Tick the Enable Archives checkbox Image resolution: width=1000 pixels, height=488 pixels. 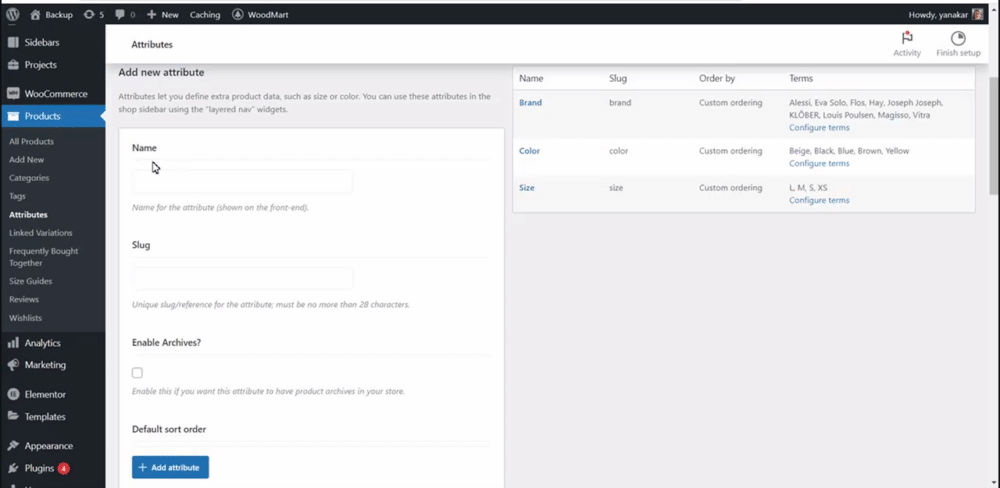[x=137, y=373]
